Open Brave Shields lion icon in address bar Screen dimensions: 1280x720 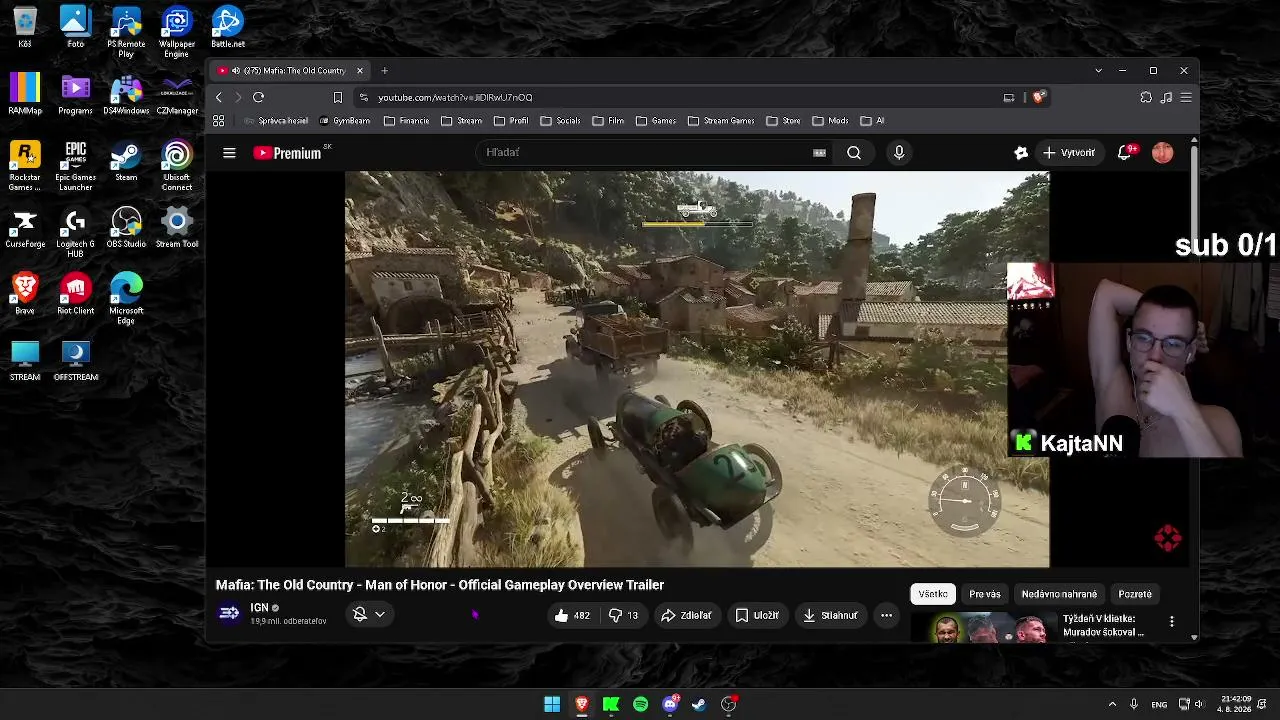1039,97
